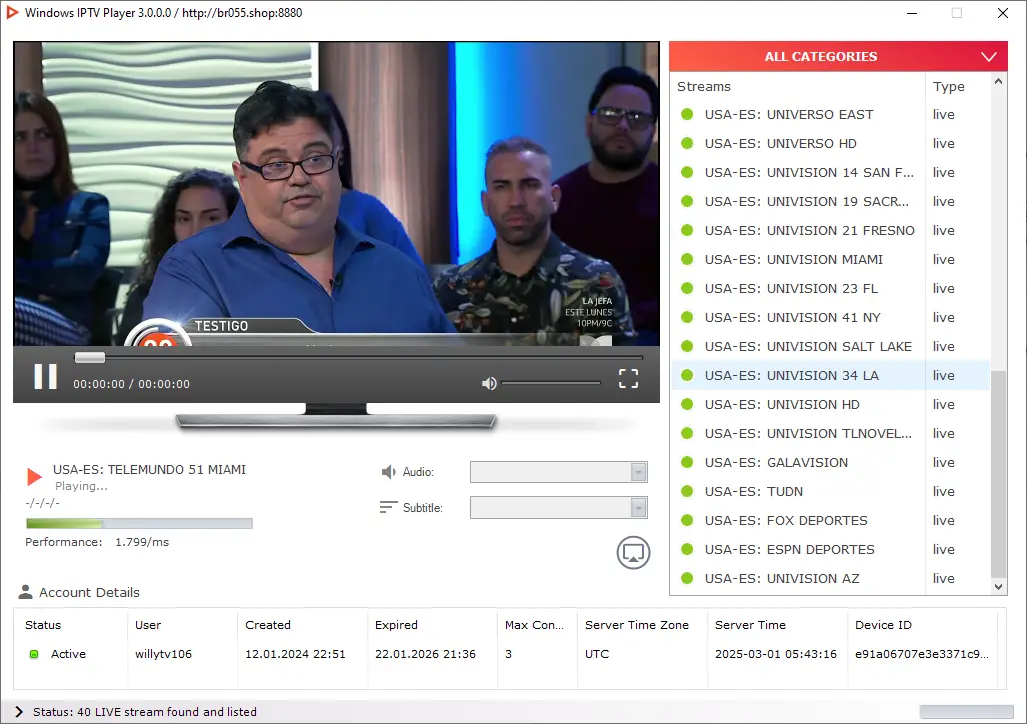Select stream USA-ES: UNIVISION SALT LAKE
This screenshot has height=724, width=1027.
click(x=831, y=347)
